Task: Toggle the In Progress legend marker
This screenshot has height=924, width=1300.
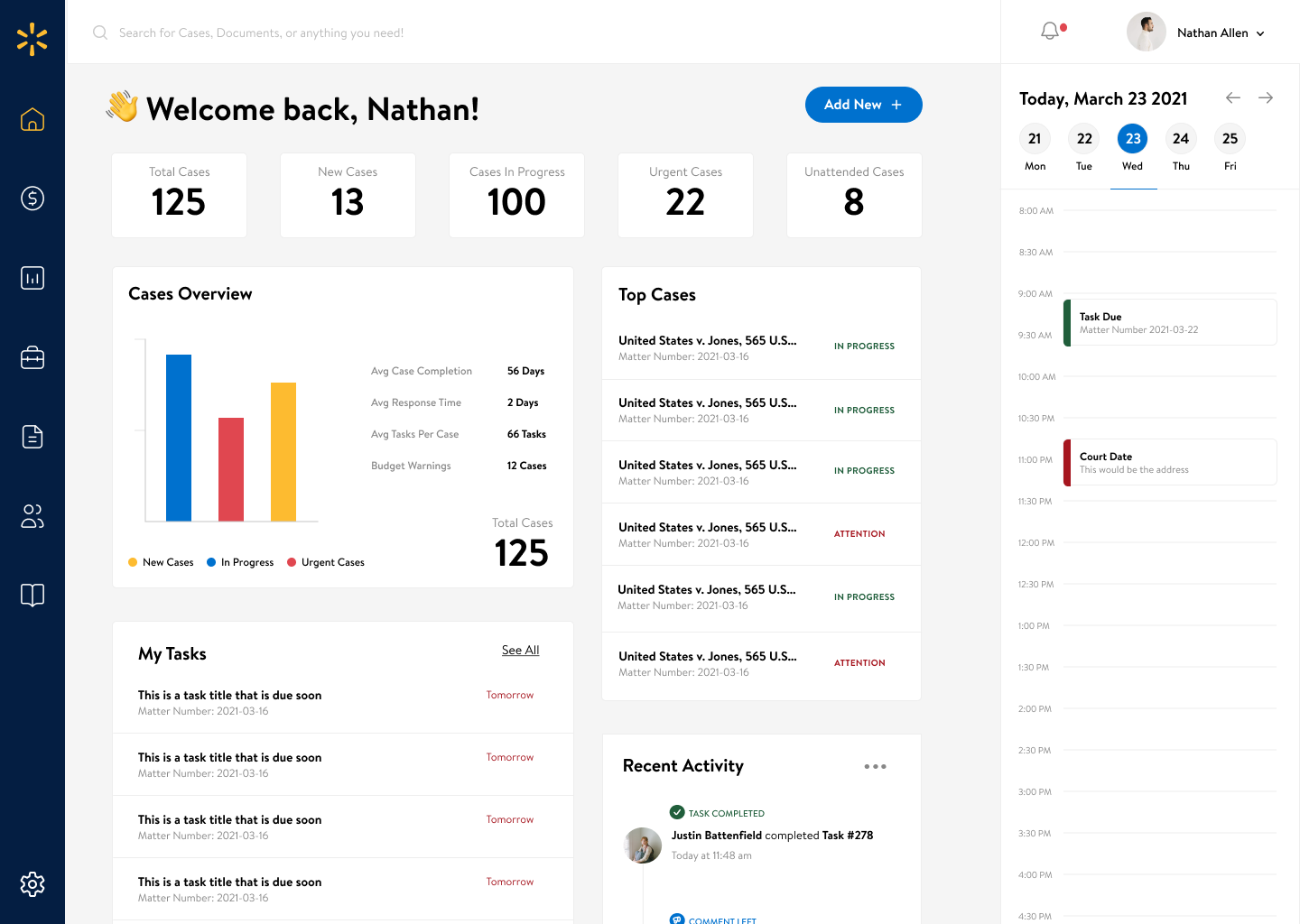Action: 210,561
